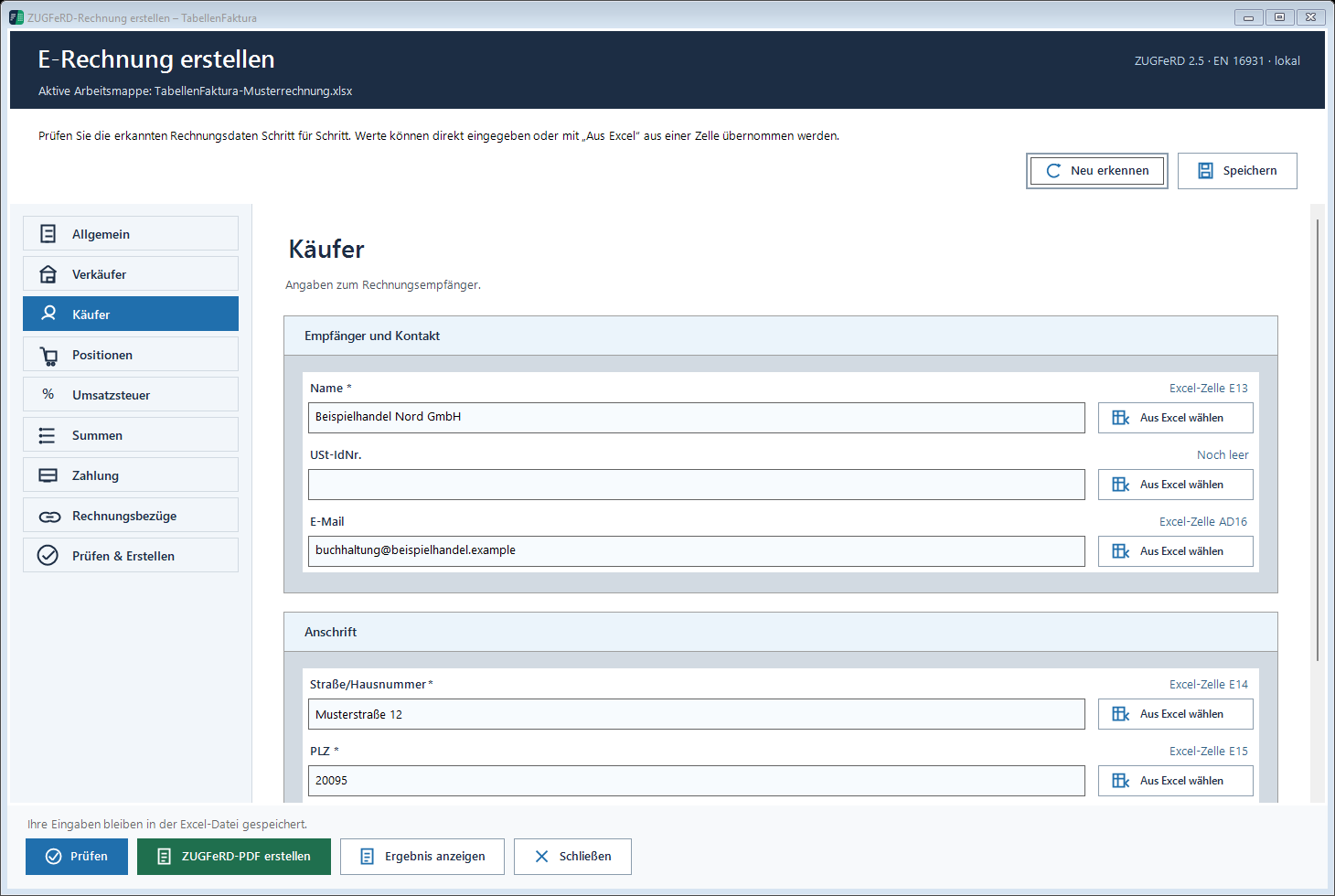Go to Prüfen & Erstellen step
Screen dimensions: 1335x896
tap(131, 555)
